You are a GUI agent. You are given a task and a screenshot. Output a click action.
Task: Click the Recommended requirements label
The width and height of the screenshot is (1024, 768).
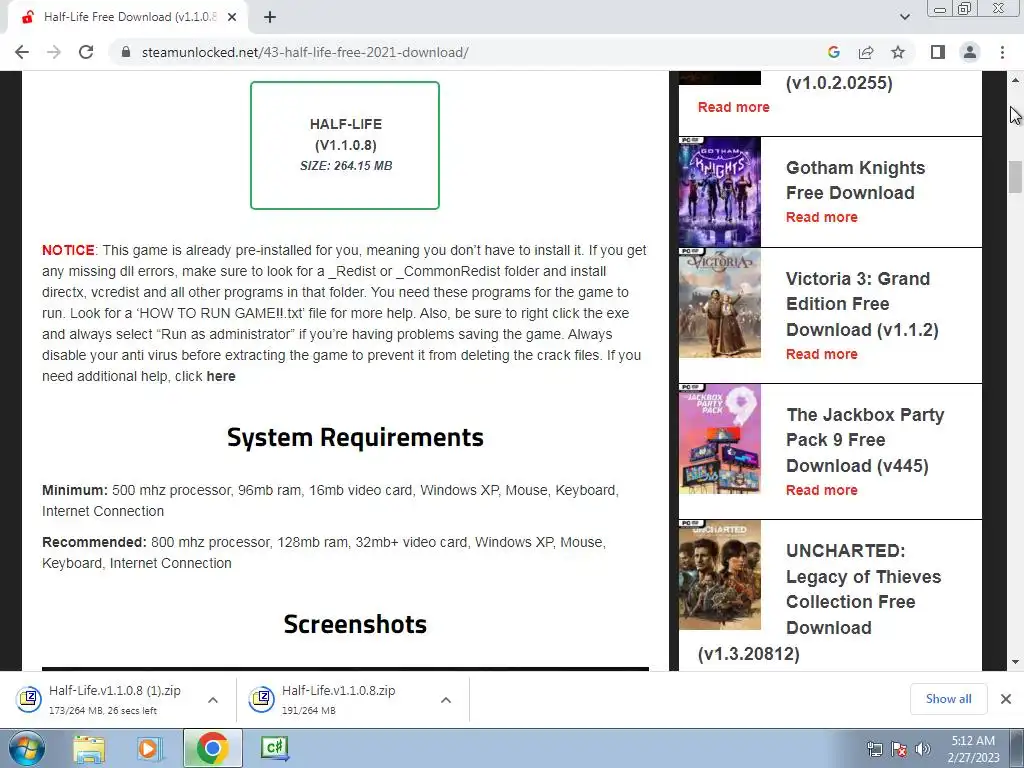pos(94,542)
